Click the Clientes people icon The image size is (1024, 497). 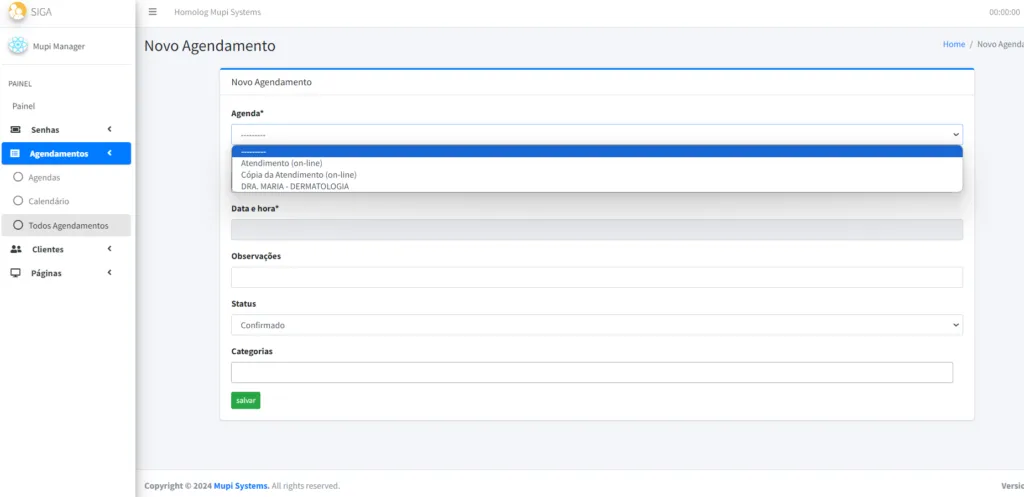16,249
